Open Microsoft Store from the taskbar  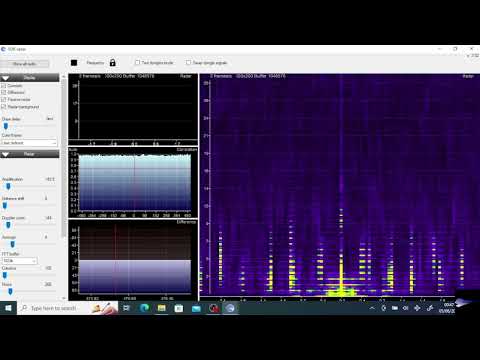pos(179,308)
